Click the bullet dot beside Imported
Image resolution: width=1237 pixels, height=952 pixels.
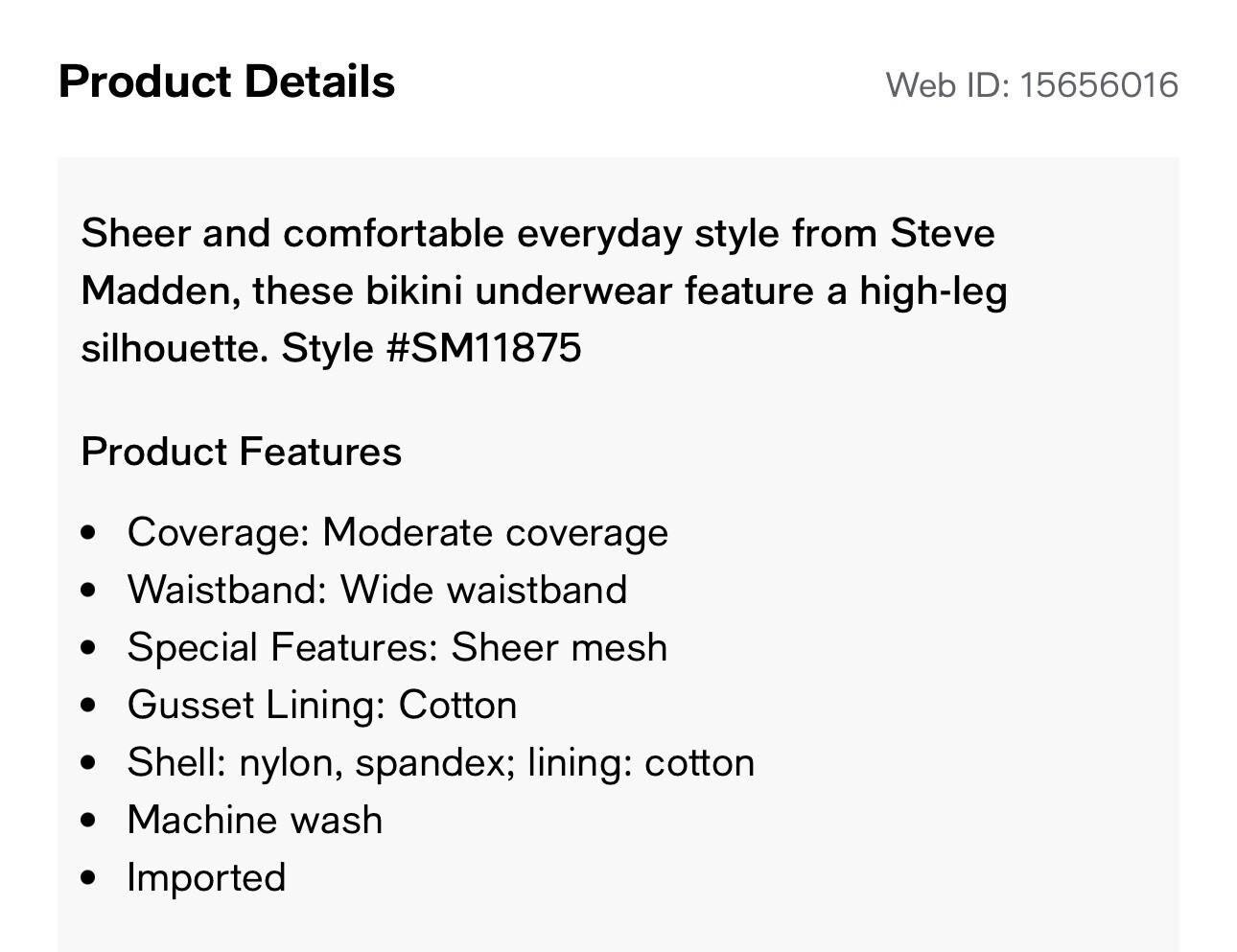pyautogui.click(x=89, y=878)
